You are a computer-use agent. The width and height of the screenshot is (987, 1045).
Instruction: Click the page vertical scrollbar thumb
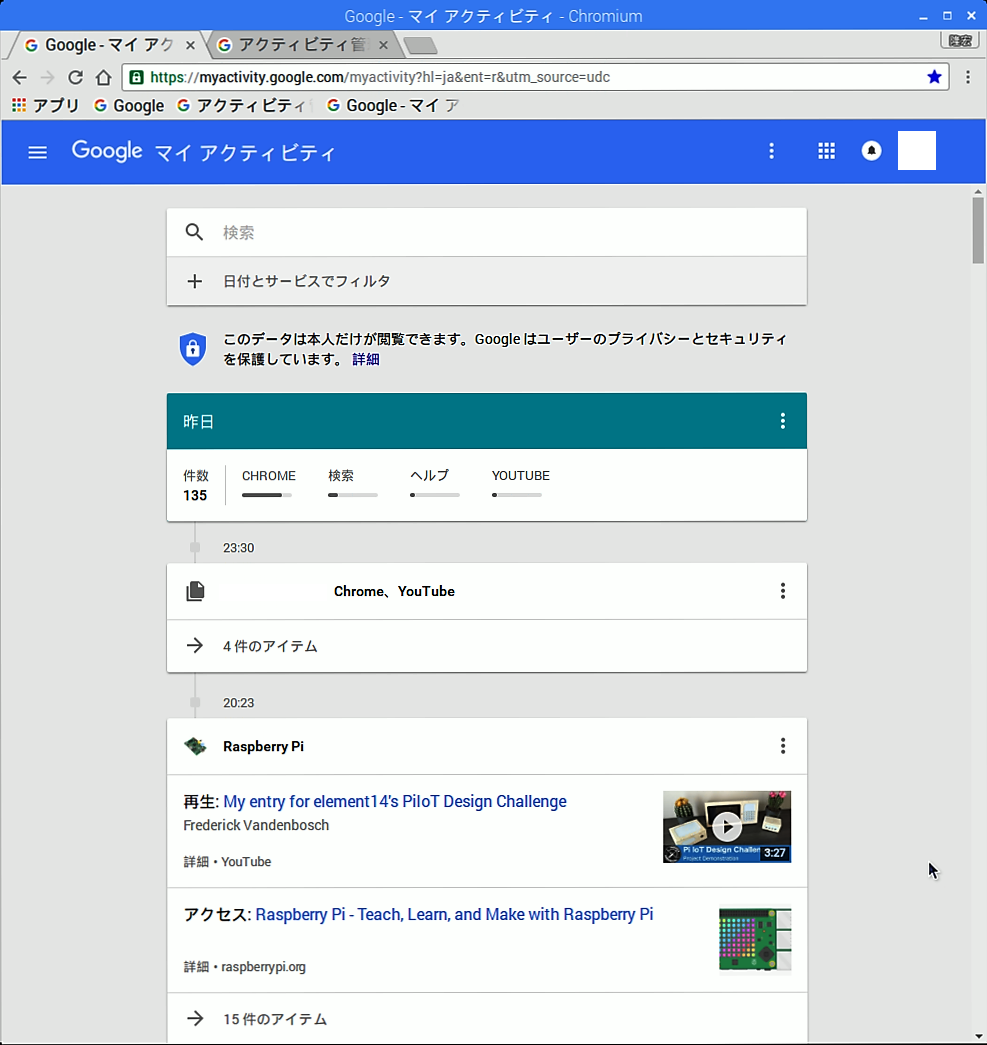click(x=978, y=231)
